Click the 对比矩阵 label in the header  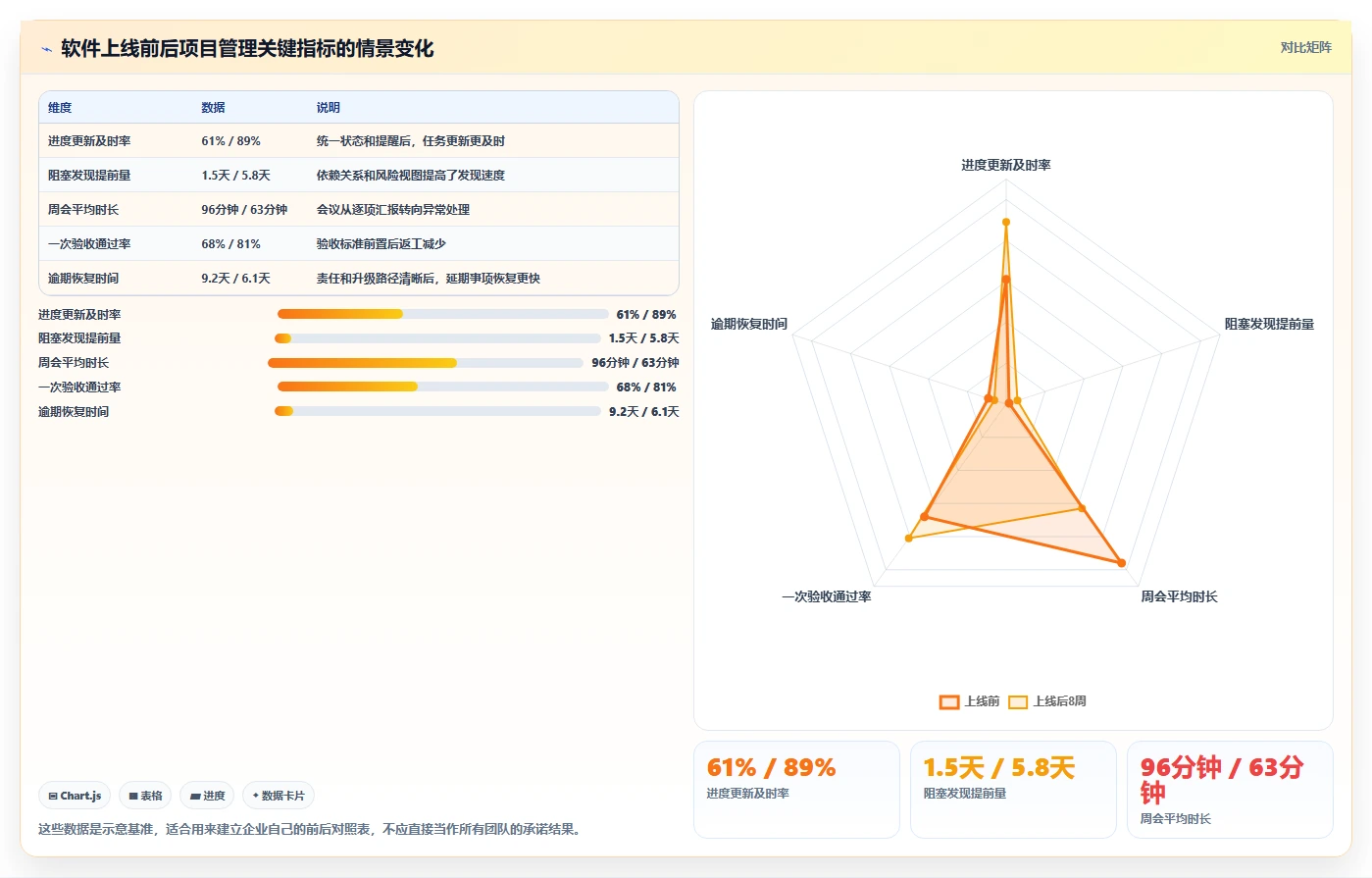point(1305,47)
